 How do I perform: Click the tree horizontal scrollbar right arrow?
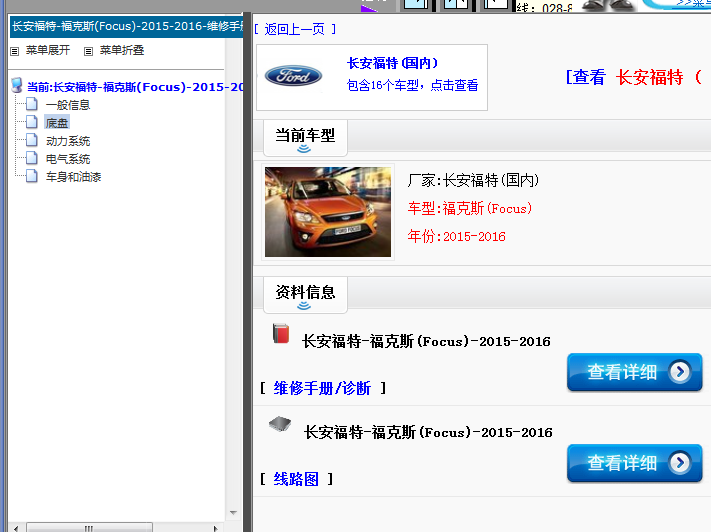(x=216, y=527)
